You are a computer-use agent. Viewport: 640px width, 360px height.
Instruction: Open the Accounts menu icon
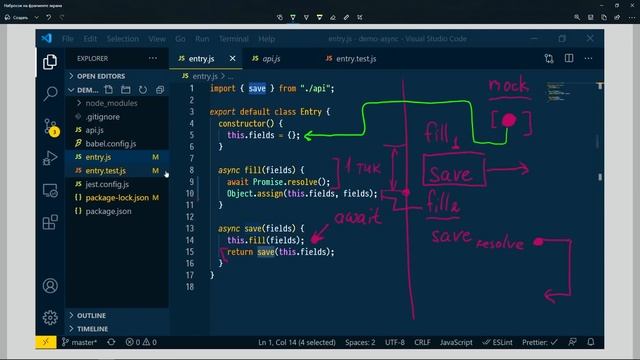pyautogui.click(x=50, y=286)
